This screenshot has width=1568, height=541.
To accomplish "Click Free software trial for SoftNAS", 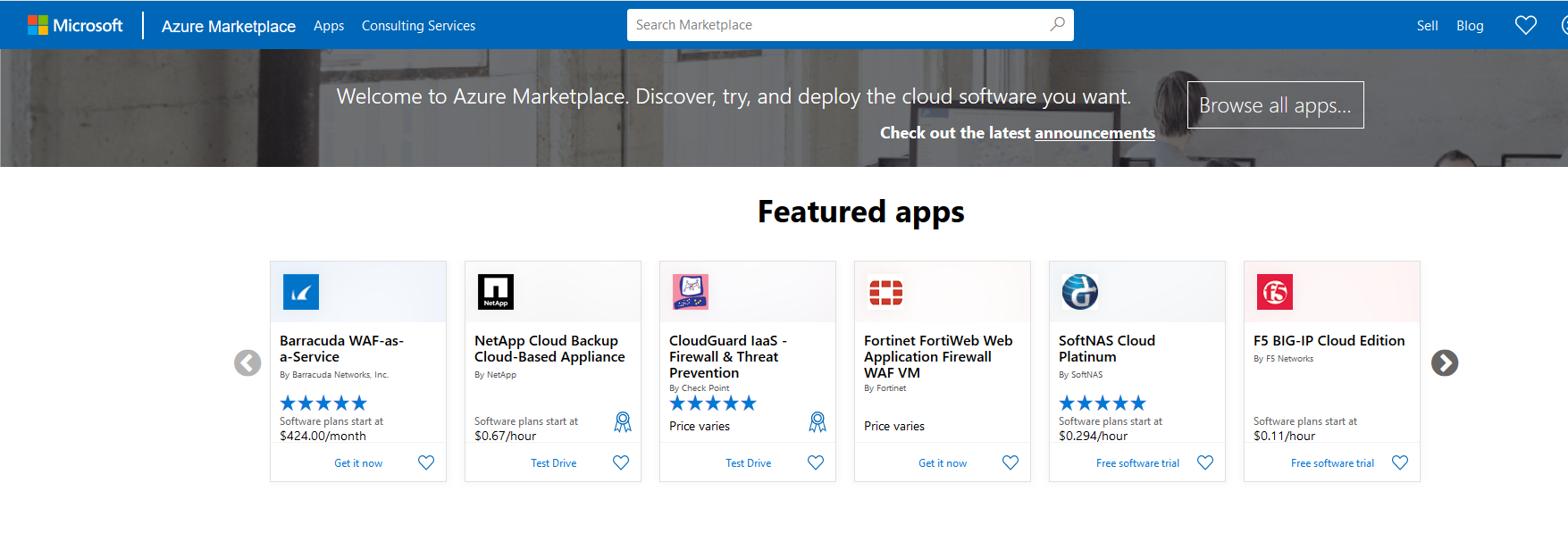I will [x=1137, y=463].
